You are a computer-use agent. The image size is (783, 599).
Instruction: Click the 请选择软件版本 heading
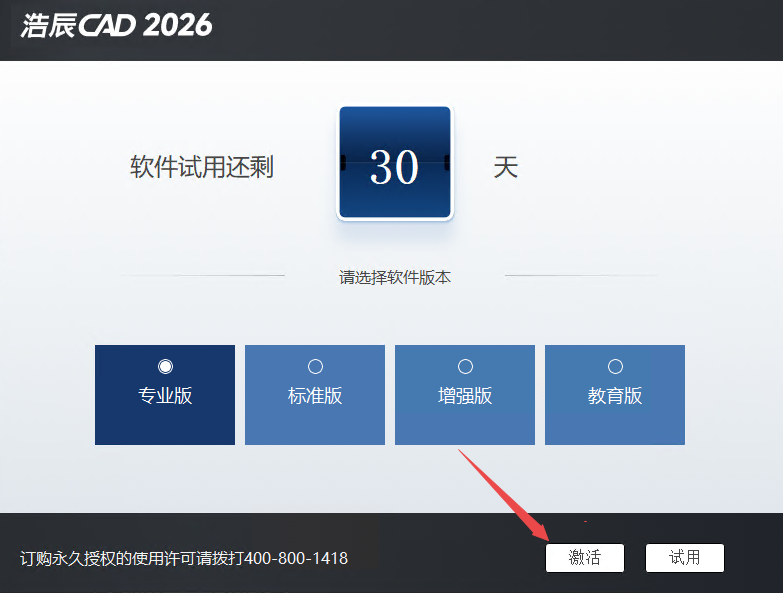(395, 278)
